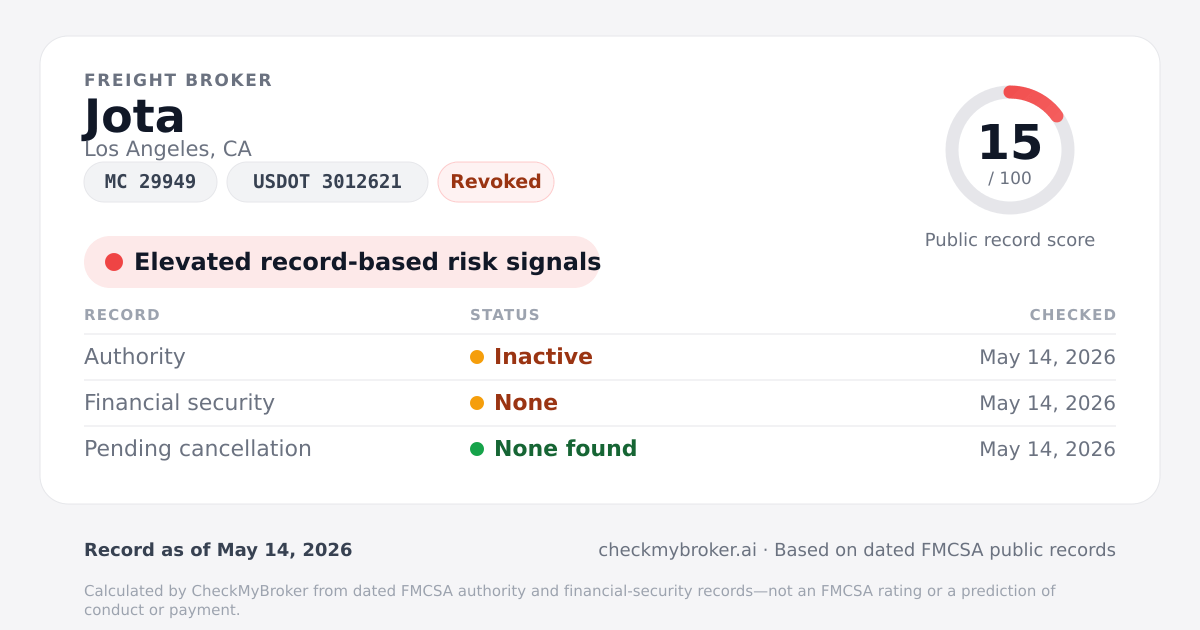This screenshot has width=1200, height=630.
Task: Open the checkmybroker.ai link in the footer
Action: 677,550
